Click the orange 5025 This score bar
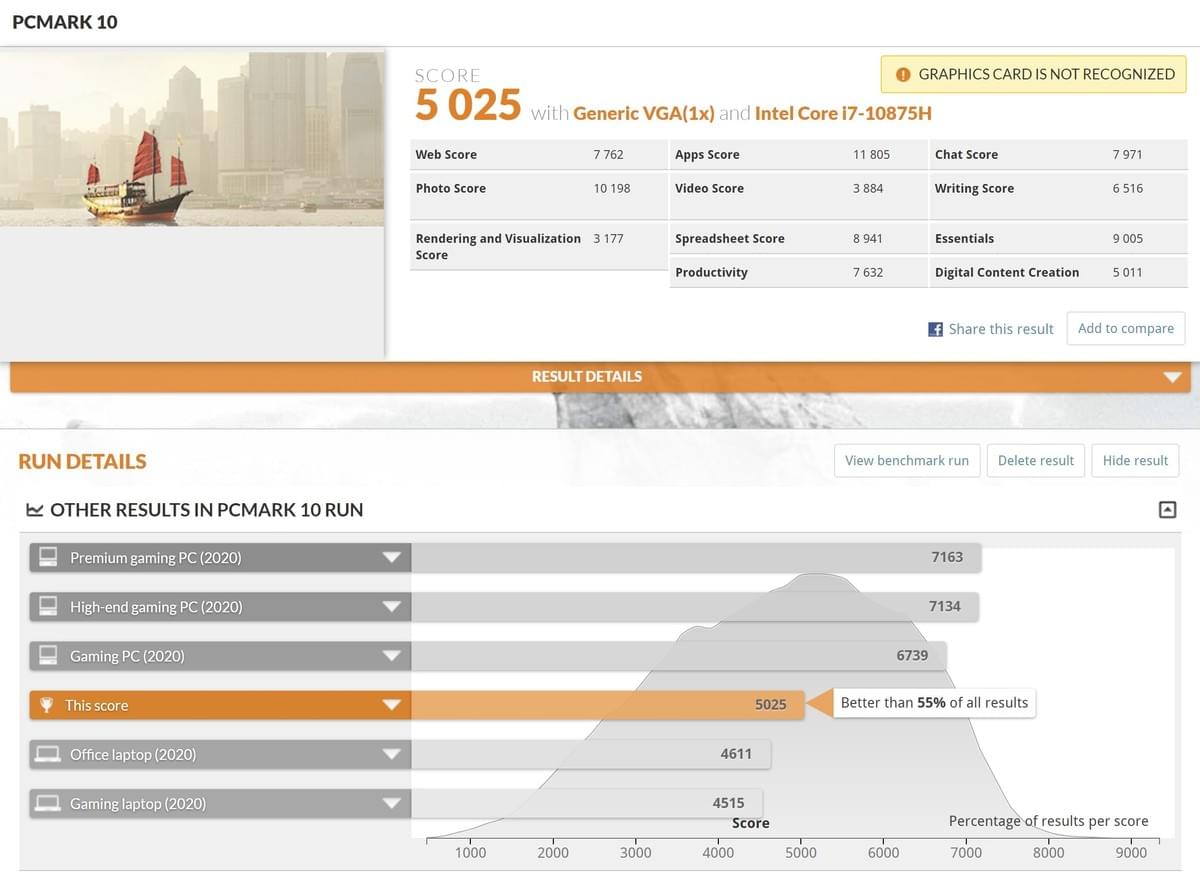 click(607, 705)
